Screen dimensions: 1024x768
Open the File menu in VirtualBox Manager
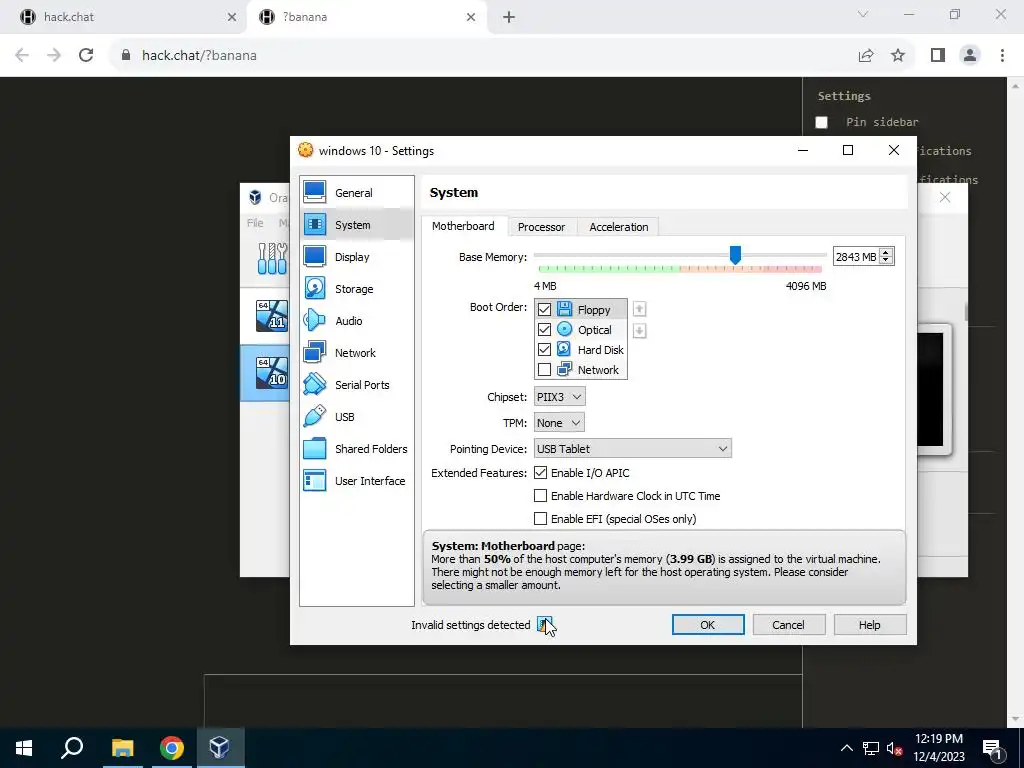255,223
